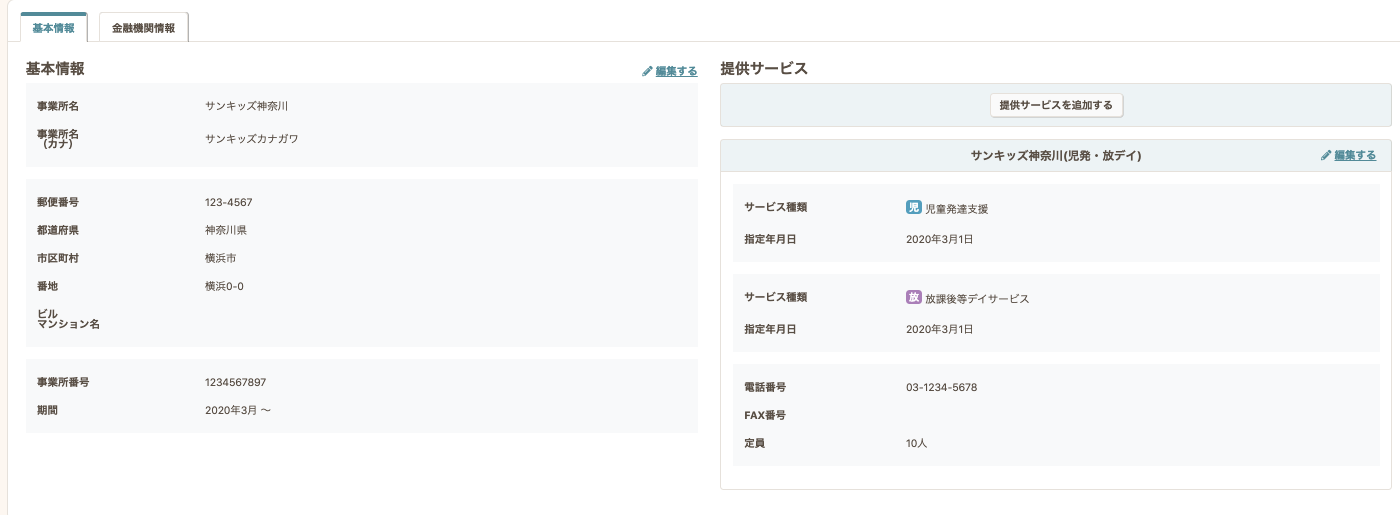The width and height of the screenshot is (1400, 515).
Task: Click the blue 児 service badge icon
Action: (913, 208)
